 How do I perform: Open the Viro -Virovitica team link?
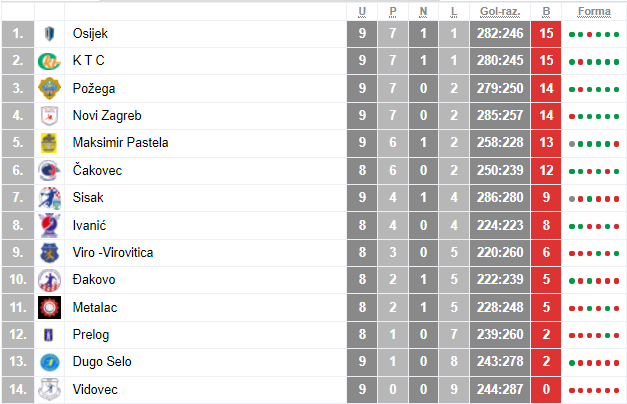click(112, 253)
